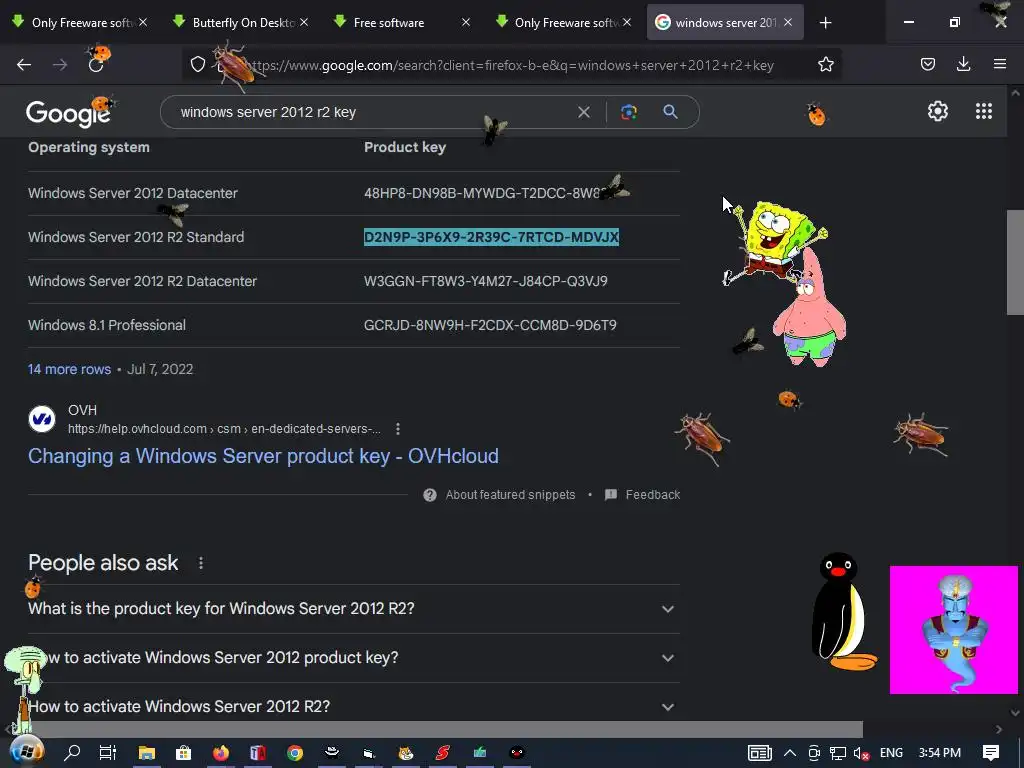Expand 'How to activate Windows Server 2012 R2?'

pos(354,706)
